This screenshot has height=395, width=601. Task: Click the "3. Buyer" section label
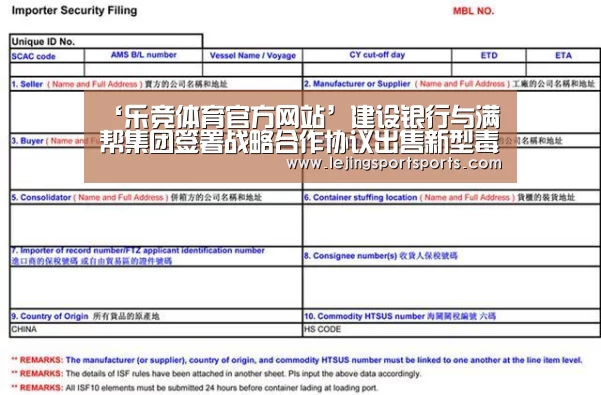coord(27,141)
